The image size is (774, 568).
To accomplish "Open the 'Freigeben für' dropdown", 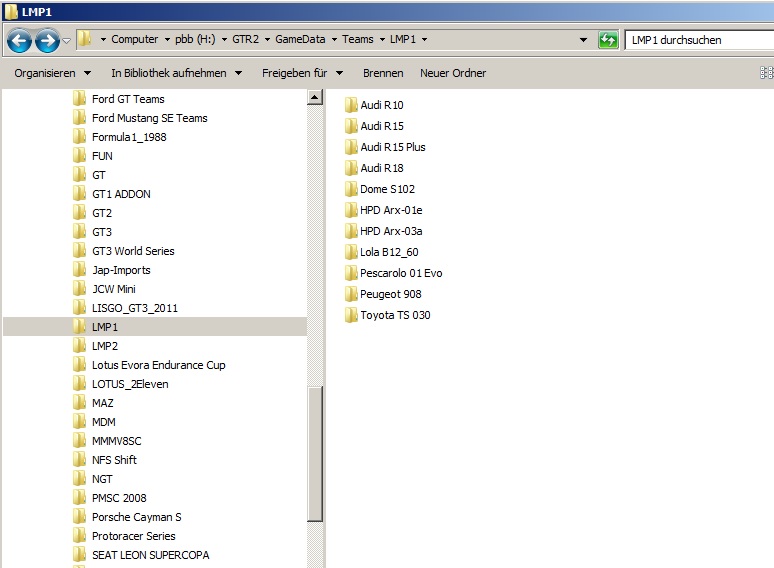I will pyautogui.click(x=302, y=73).
